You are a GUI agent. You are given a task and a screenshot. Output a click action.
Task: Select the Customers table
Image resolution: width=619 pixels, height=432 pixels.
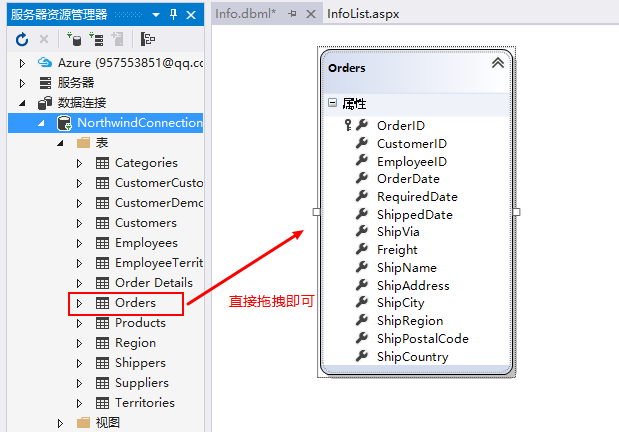click(x=146, y=223)
